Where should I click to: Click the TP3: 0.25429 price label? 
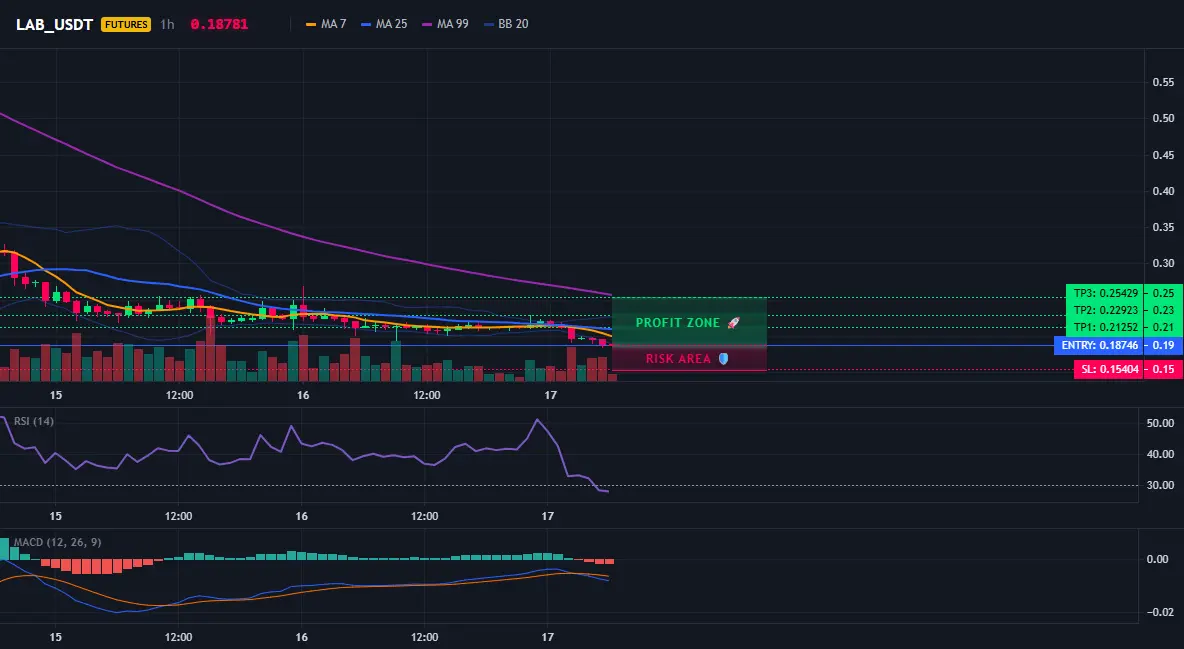1104,293
